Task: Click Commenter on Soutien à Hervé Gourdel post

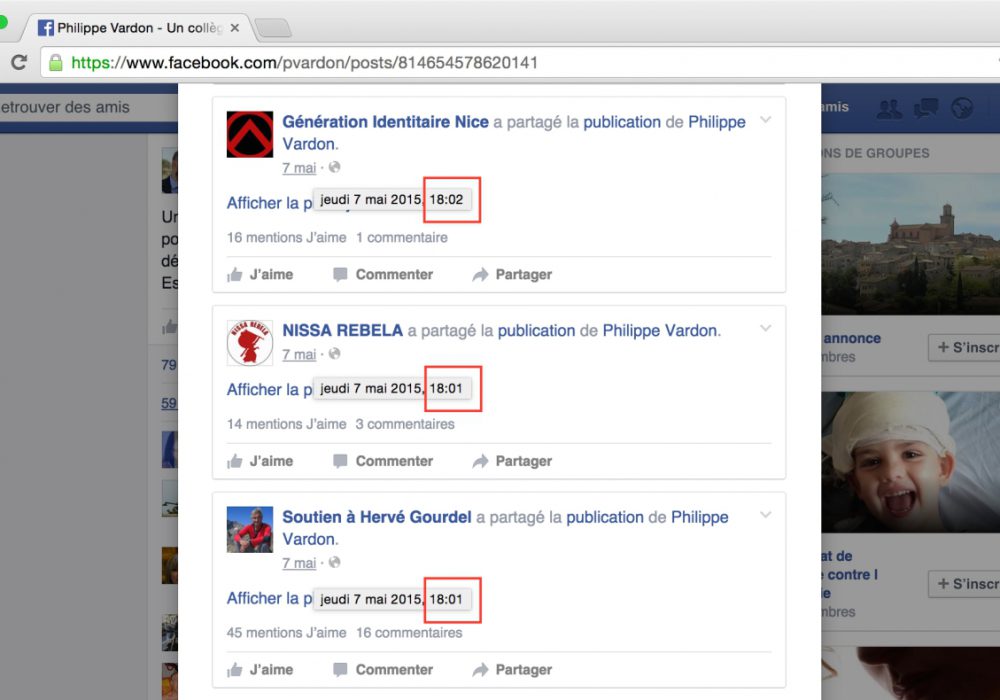Action: coord(383,670)
